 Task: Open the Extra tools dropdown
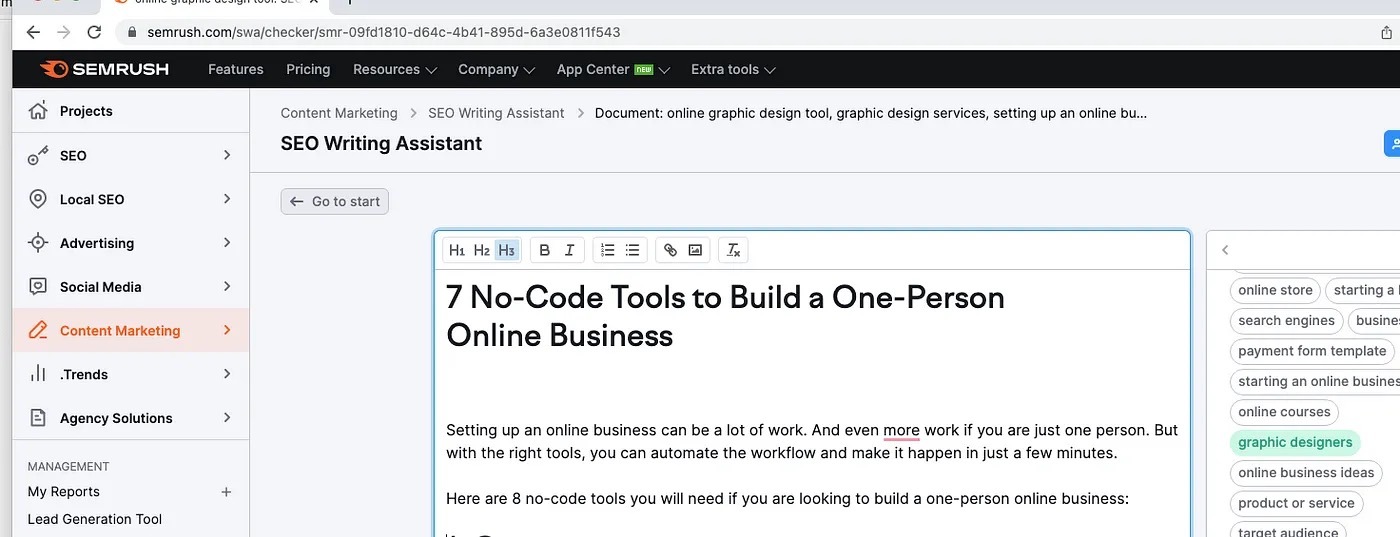coord(733,69)
